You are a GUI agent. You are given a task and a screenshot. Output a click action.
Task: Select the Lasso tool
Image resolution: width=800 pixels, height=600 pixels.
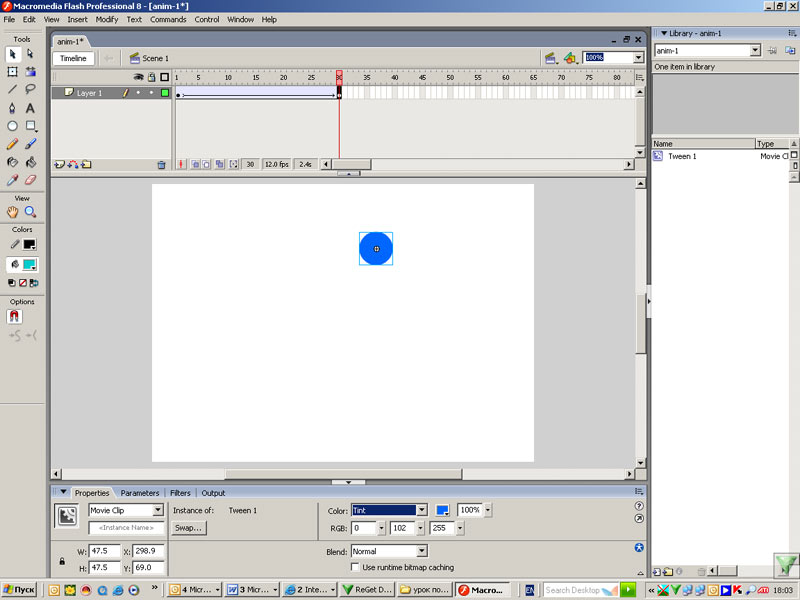click(x=30, y=89)
